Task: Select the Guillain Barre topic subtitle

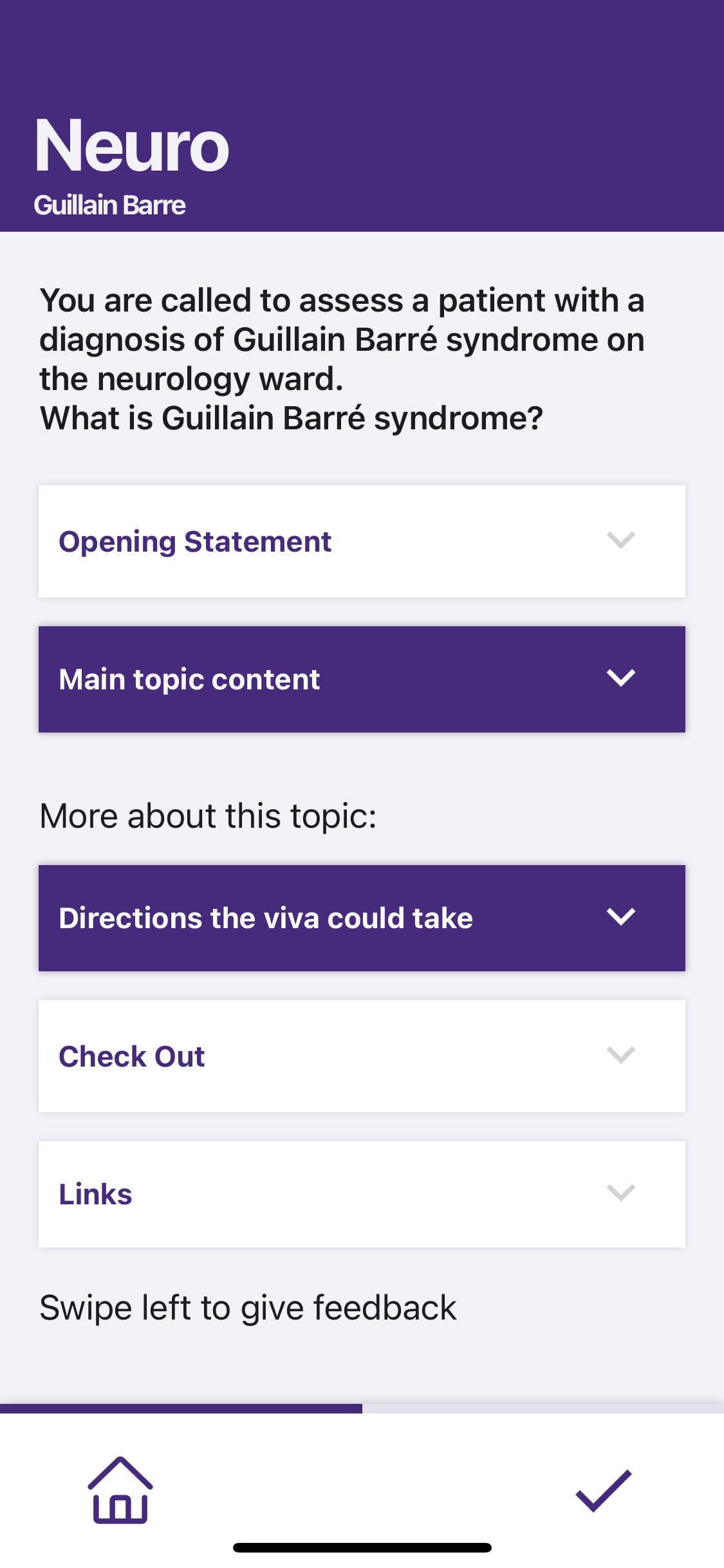Action: point(110,205)
